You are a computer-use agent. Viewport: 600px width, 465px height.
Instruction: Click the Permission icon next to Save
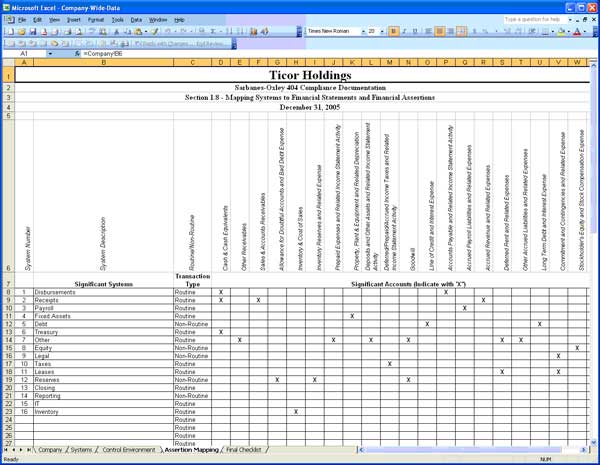[x=44, y=31]
